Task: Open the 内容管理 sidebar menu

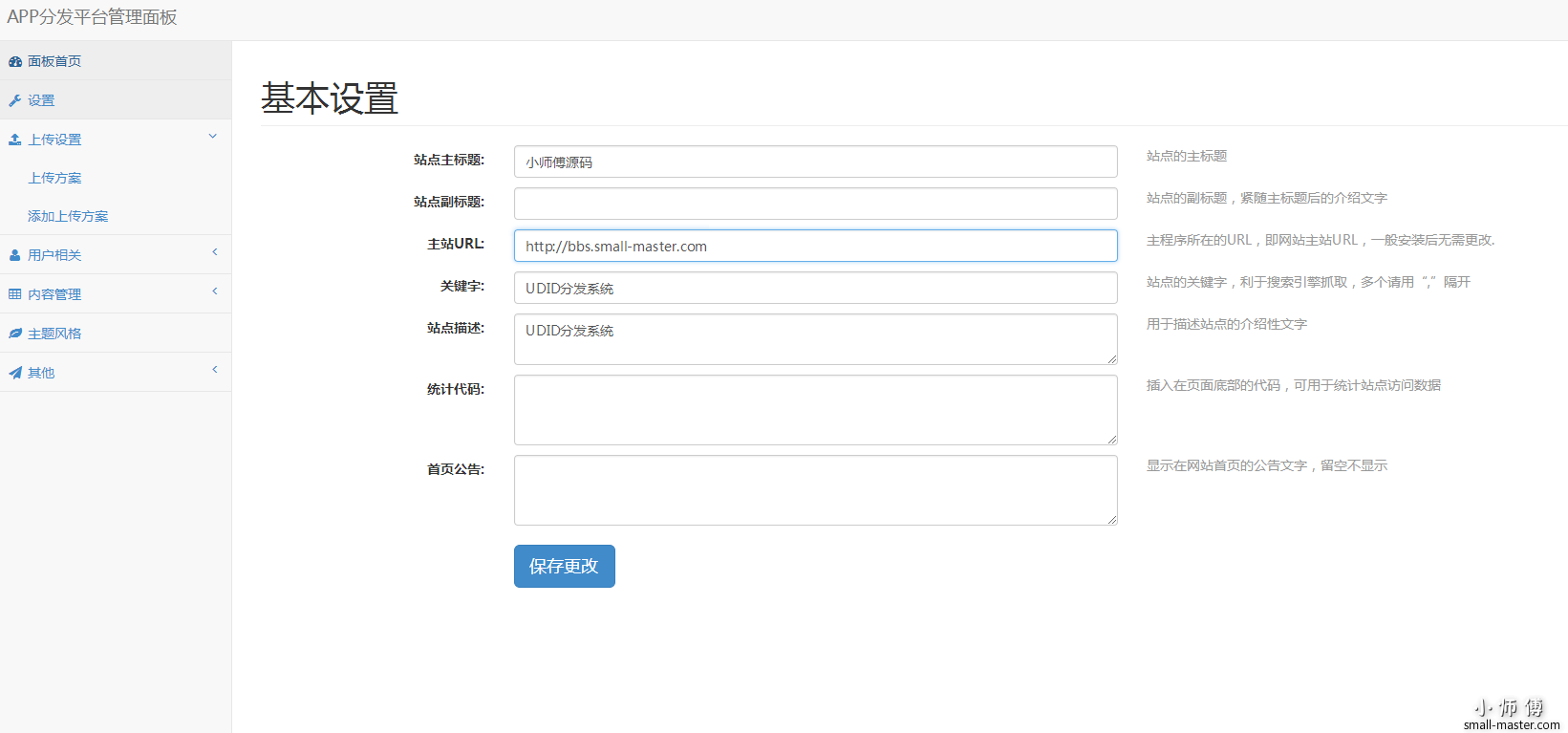Action: point(116,294)
